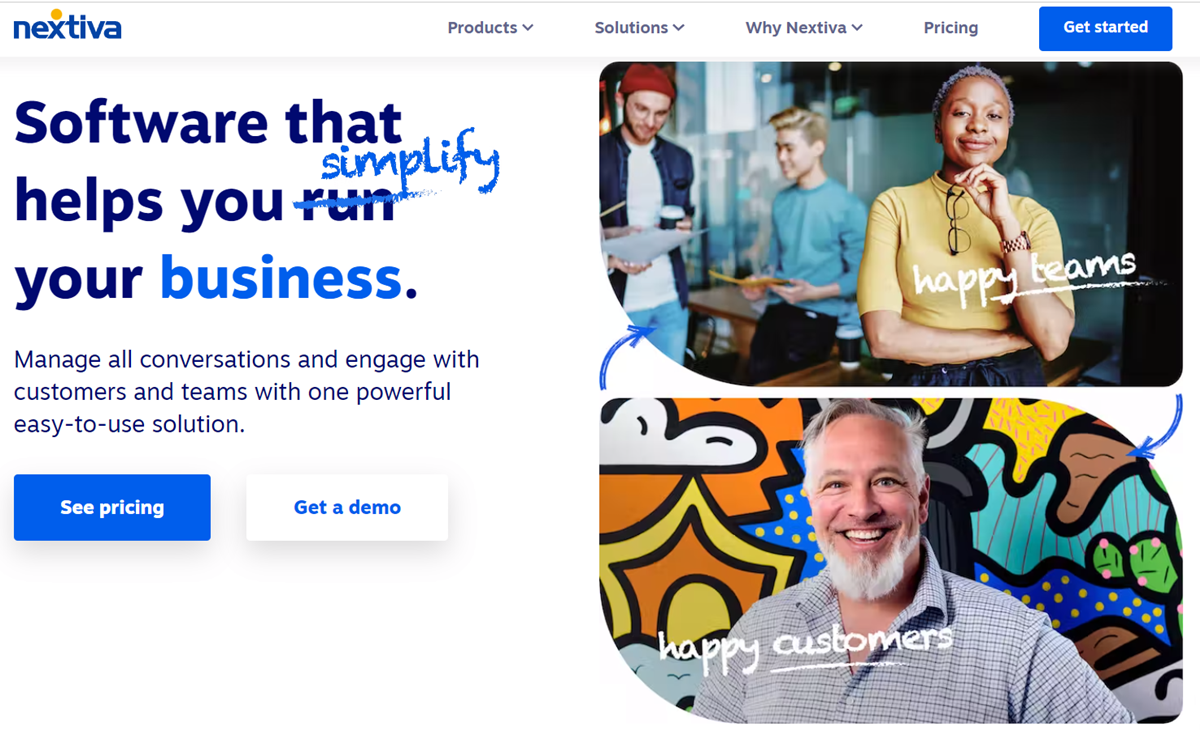Go to the Pricing page
The height and width of the screenshot is (730, 1200).
coord(951,28)
